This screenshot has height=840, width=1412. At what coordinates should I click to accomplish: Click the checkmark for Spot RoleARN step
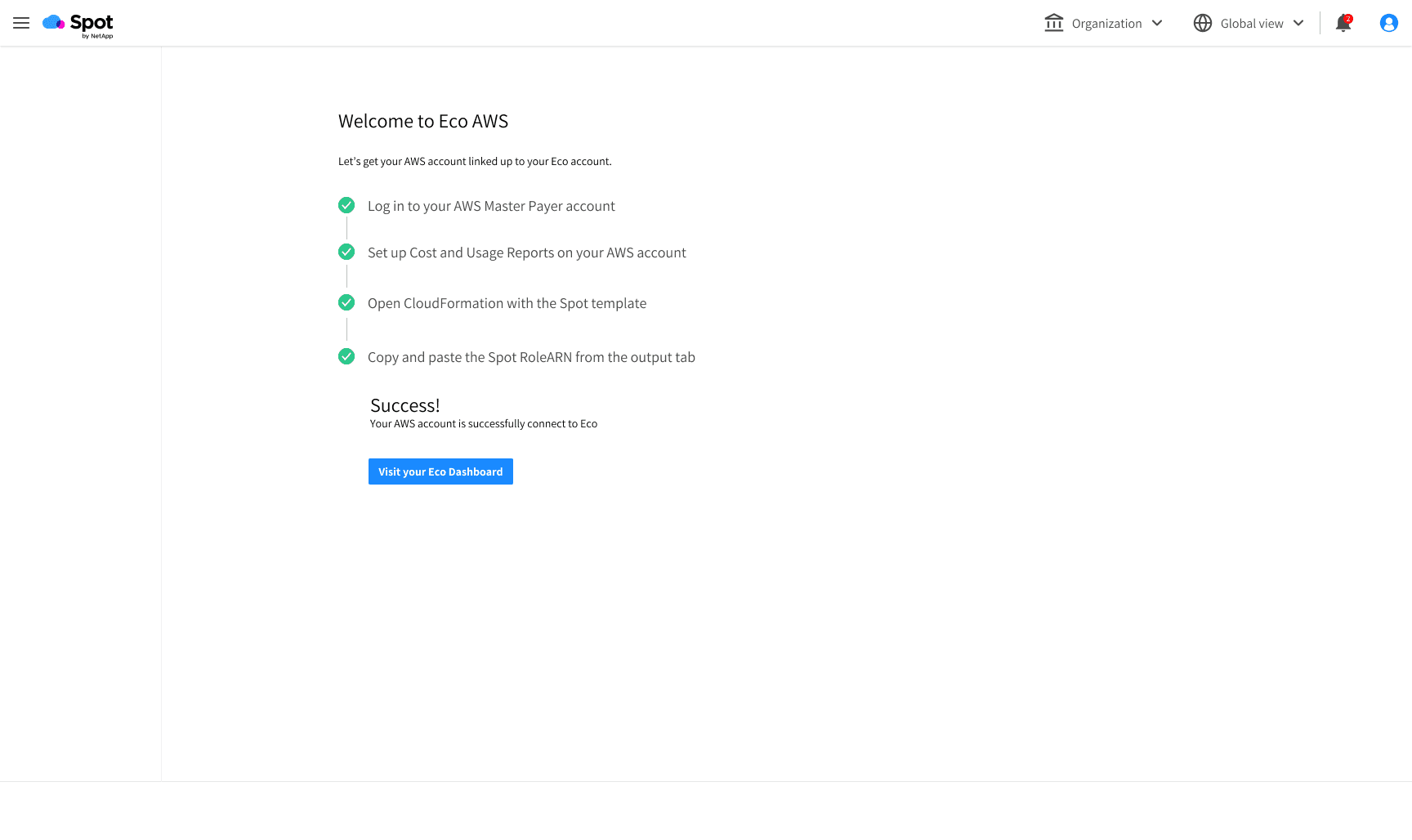[346, 356]
